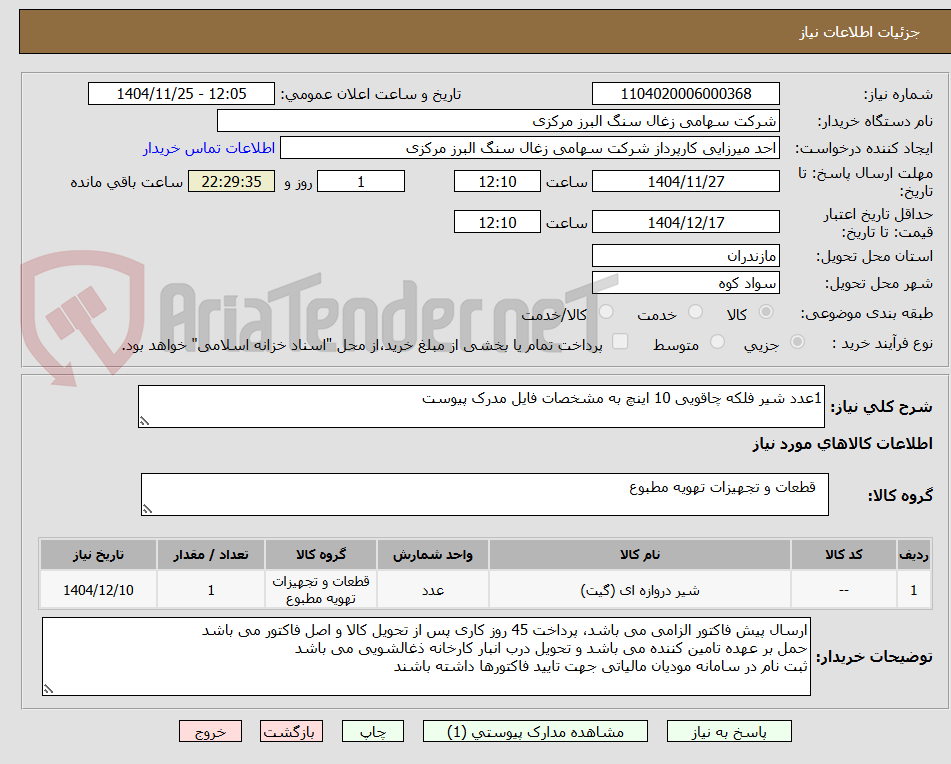Click the announcement date field 1404/11/25 - 12:05
The width and height of the screenshot is (951, 764).
point(181,94)
